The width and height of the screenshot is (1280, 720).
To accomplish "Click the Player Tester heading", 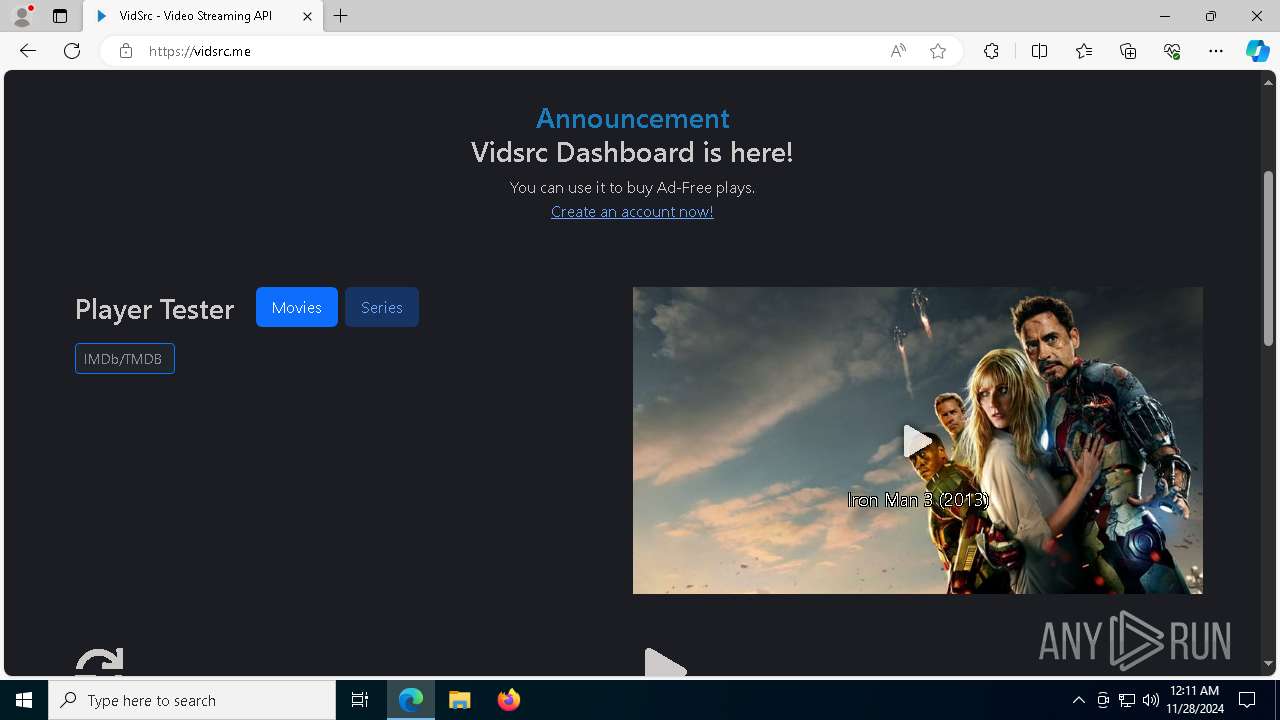I will click(x=154, y=309).
